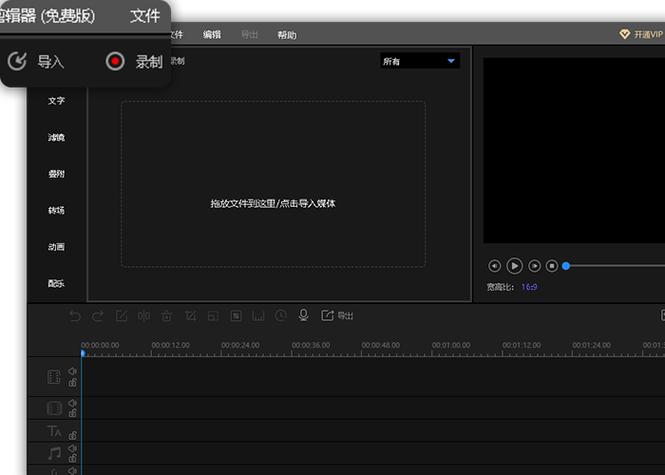Open the 导入 import options

36,62
